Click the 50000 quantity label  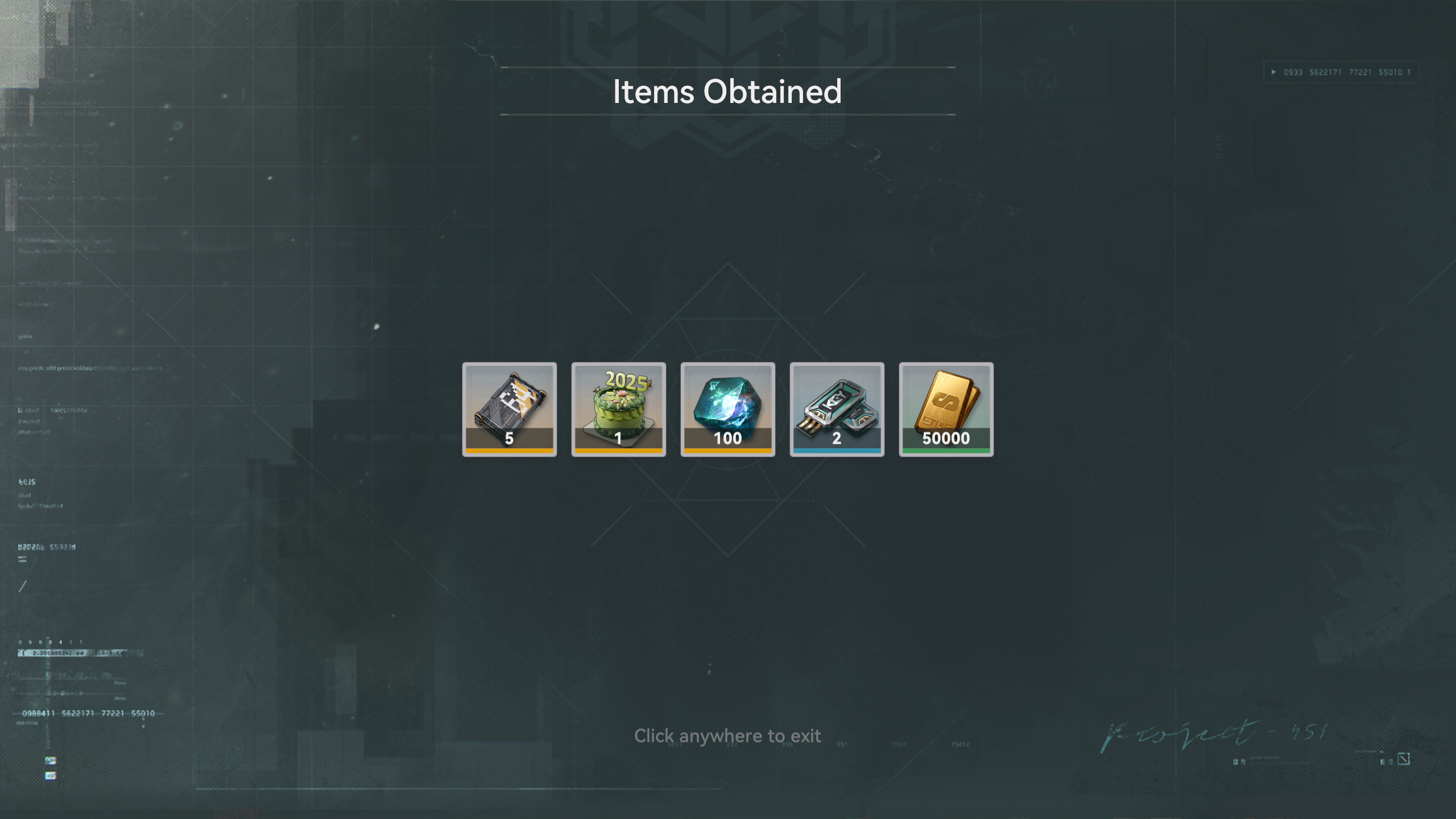click(x=946, y=439)
